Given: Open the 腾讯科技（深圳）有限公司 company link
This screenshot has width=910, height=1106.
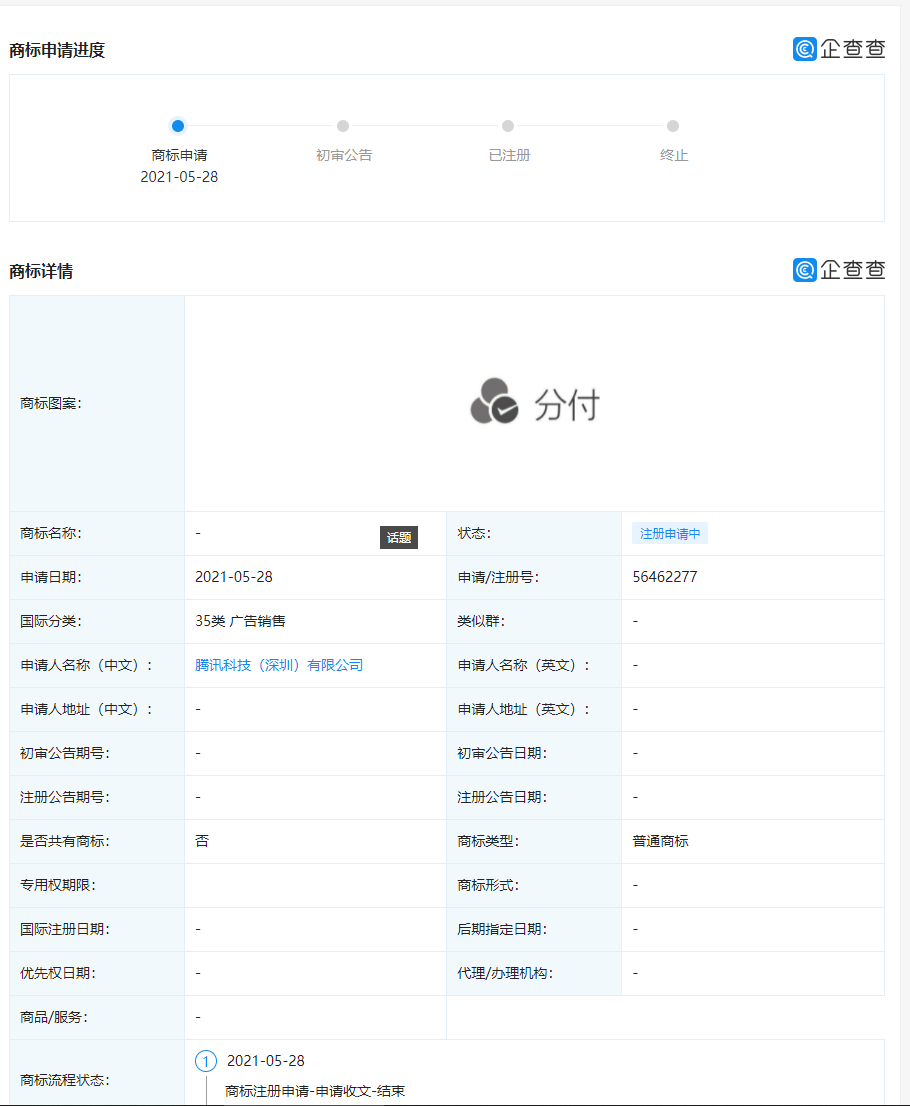Looking at the screenshot, I should 278,665.
